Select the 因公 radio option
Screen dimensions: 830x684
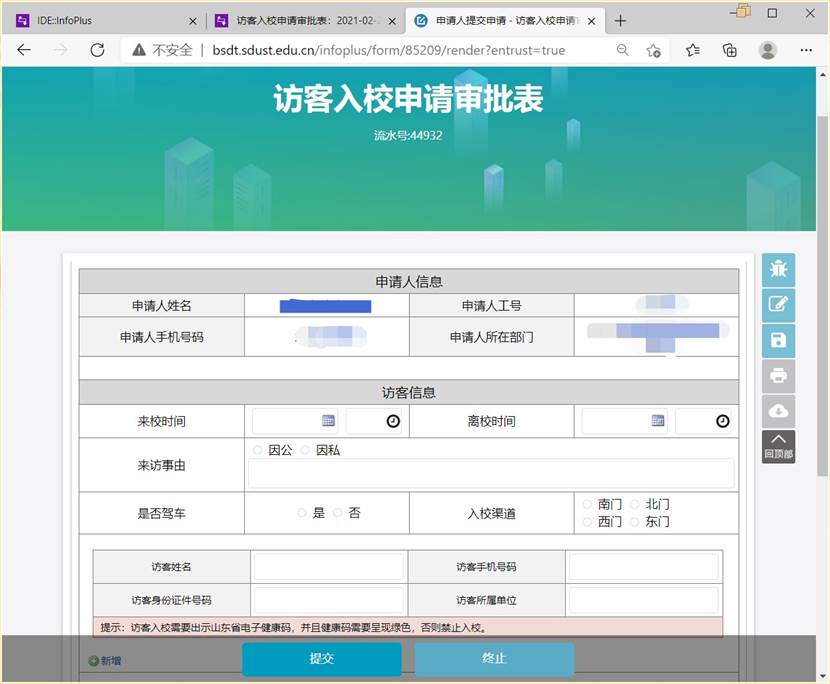click(x=258, y=450)
